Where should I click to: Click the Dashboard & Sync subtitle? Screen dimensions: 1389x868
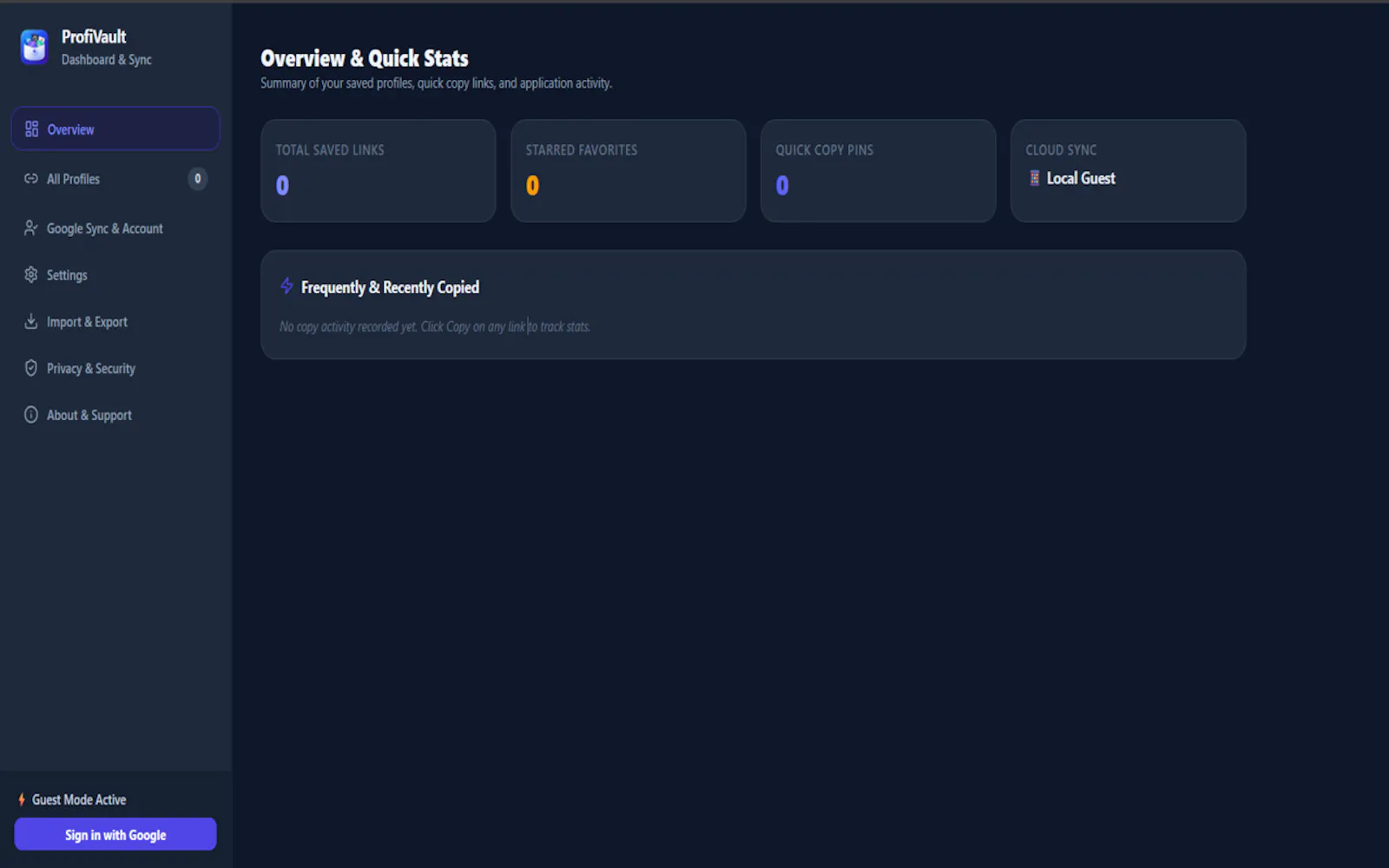coord(107,60)
